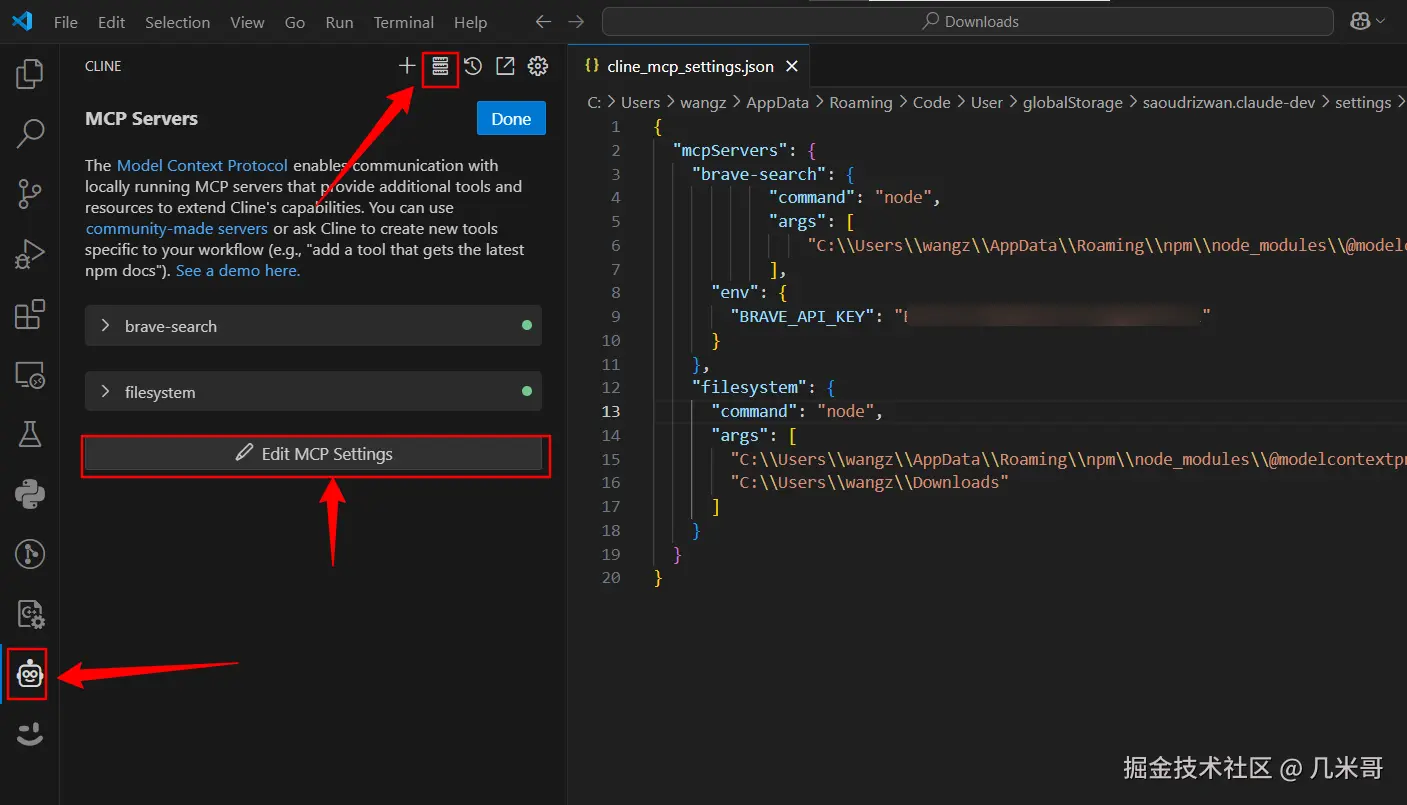Open Cline task history icon

tap(473, 66)
